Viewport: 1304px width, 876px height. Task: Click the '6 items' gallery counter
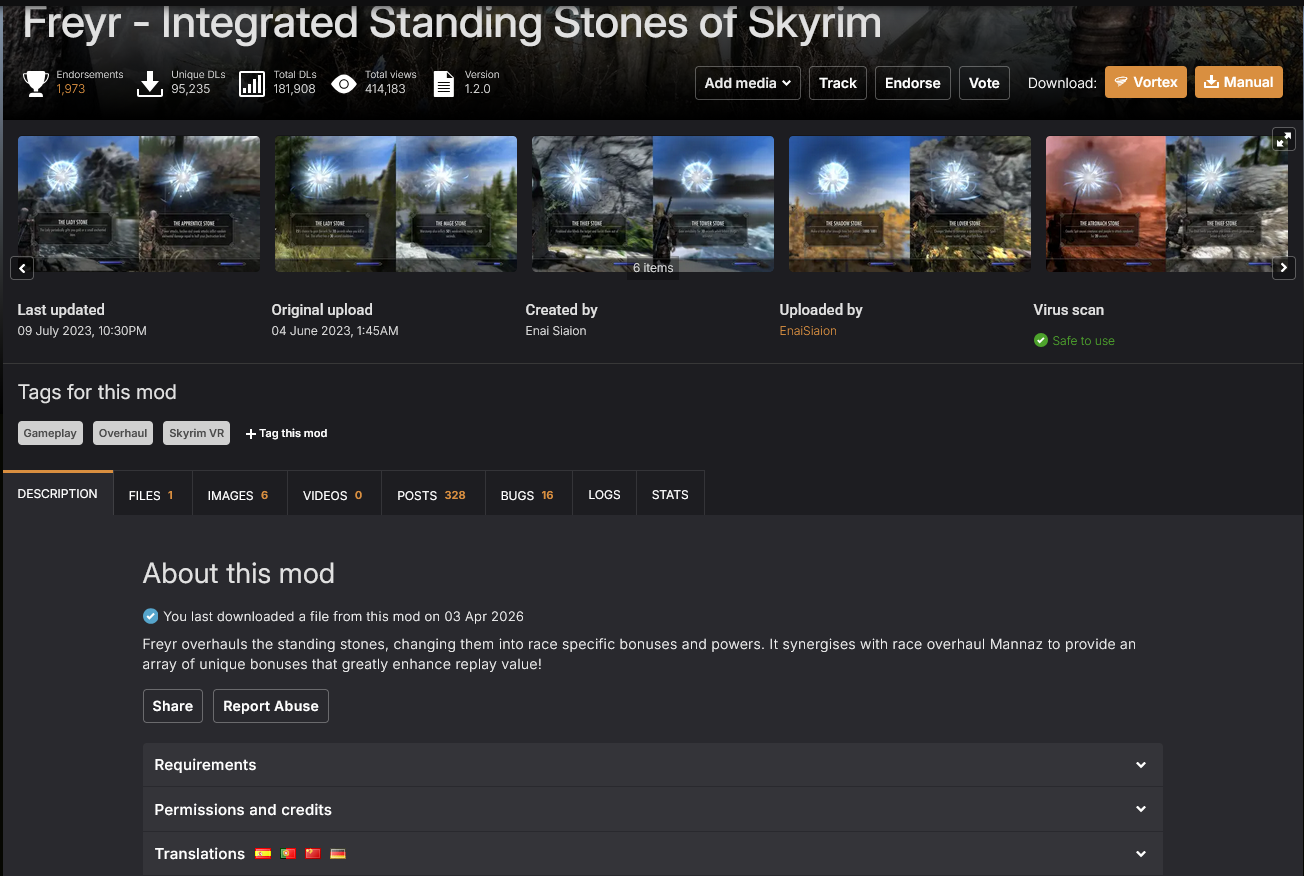pos(653,268)
